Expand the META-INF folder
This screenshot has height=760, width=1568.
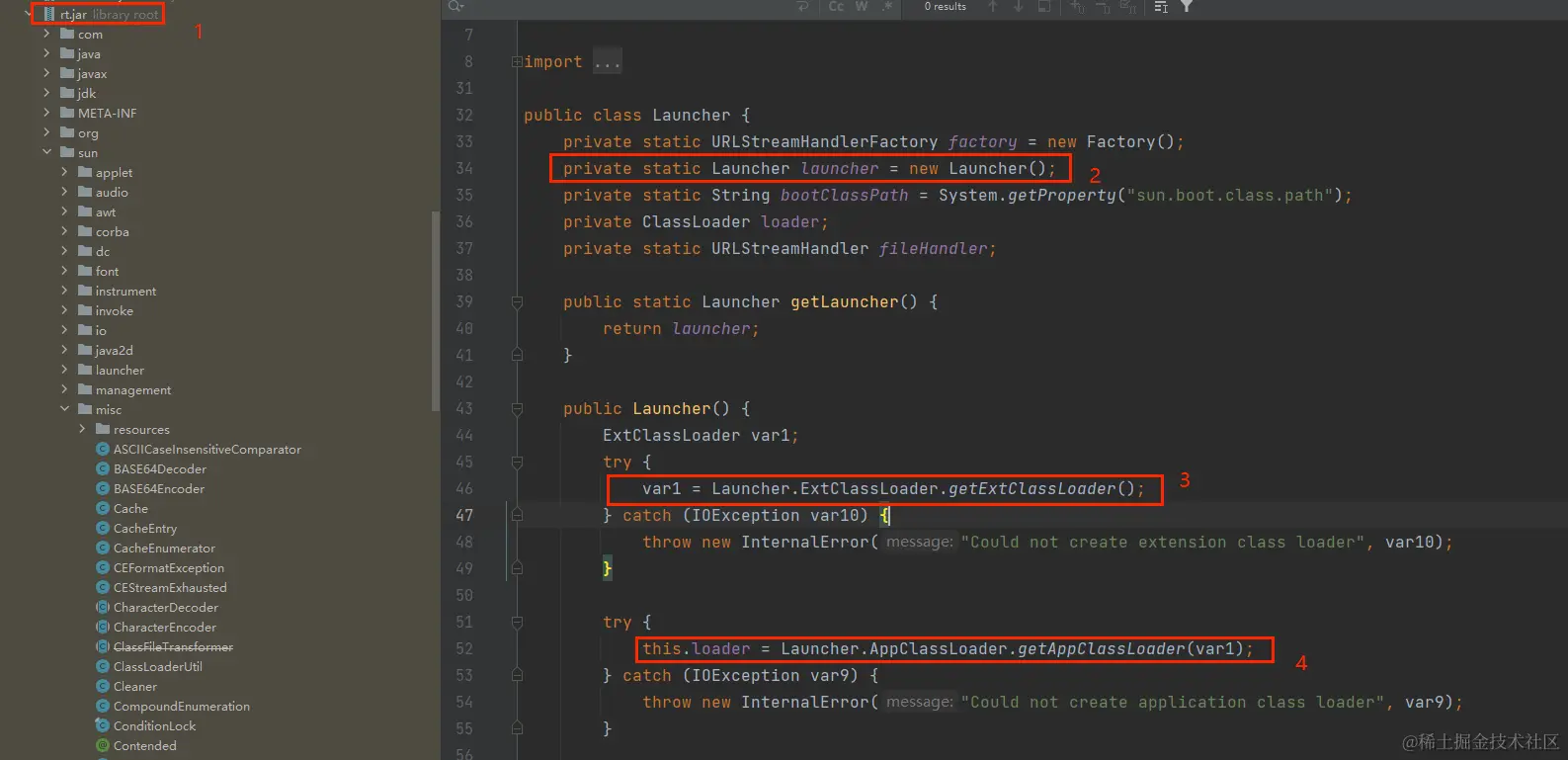(x=46, y=113)
